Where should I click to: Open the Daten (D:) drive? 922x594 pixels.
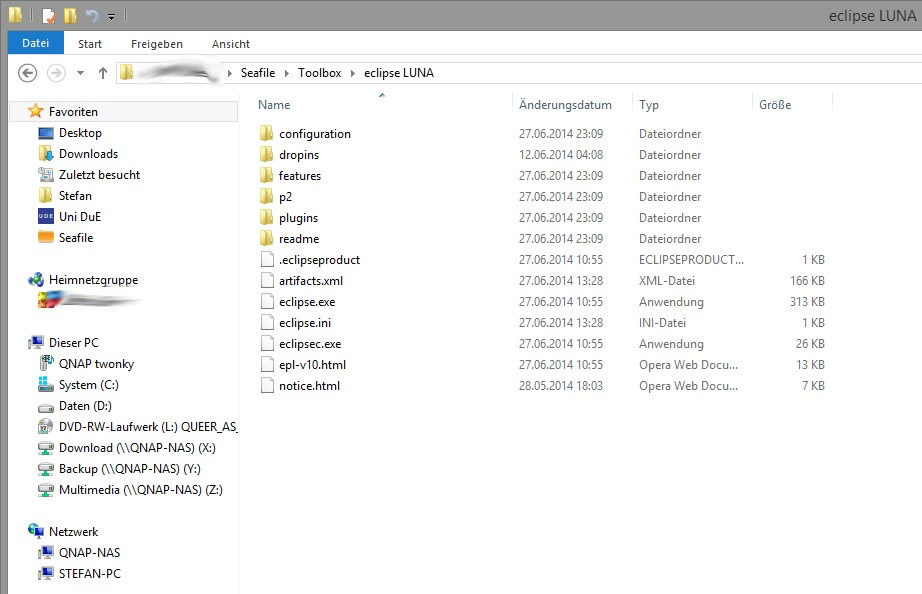tap(85, 406)
